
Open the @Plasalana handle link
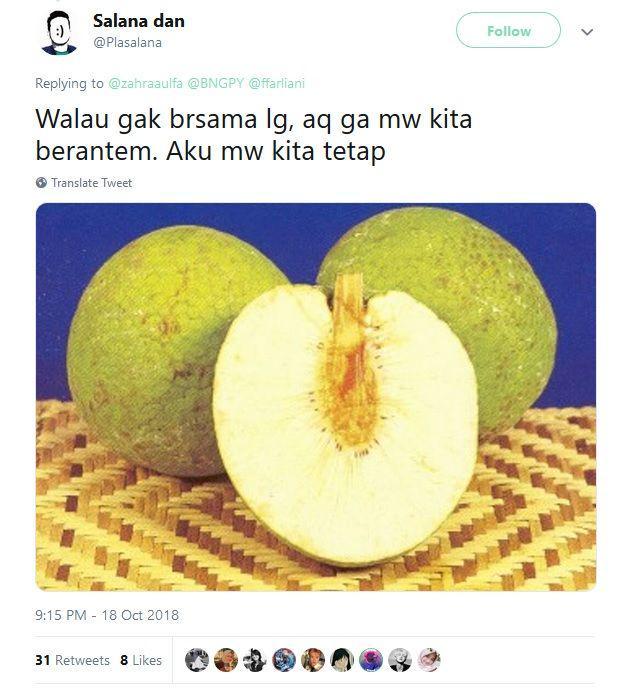click(127, 43)
